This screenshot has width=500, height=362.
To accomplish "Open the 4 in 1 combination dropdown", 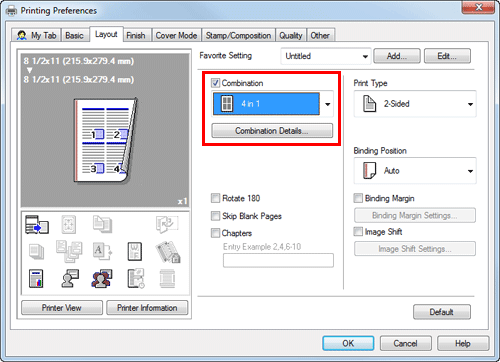I will point(272,104).
